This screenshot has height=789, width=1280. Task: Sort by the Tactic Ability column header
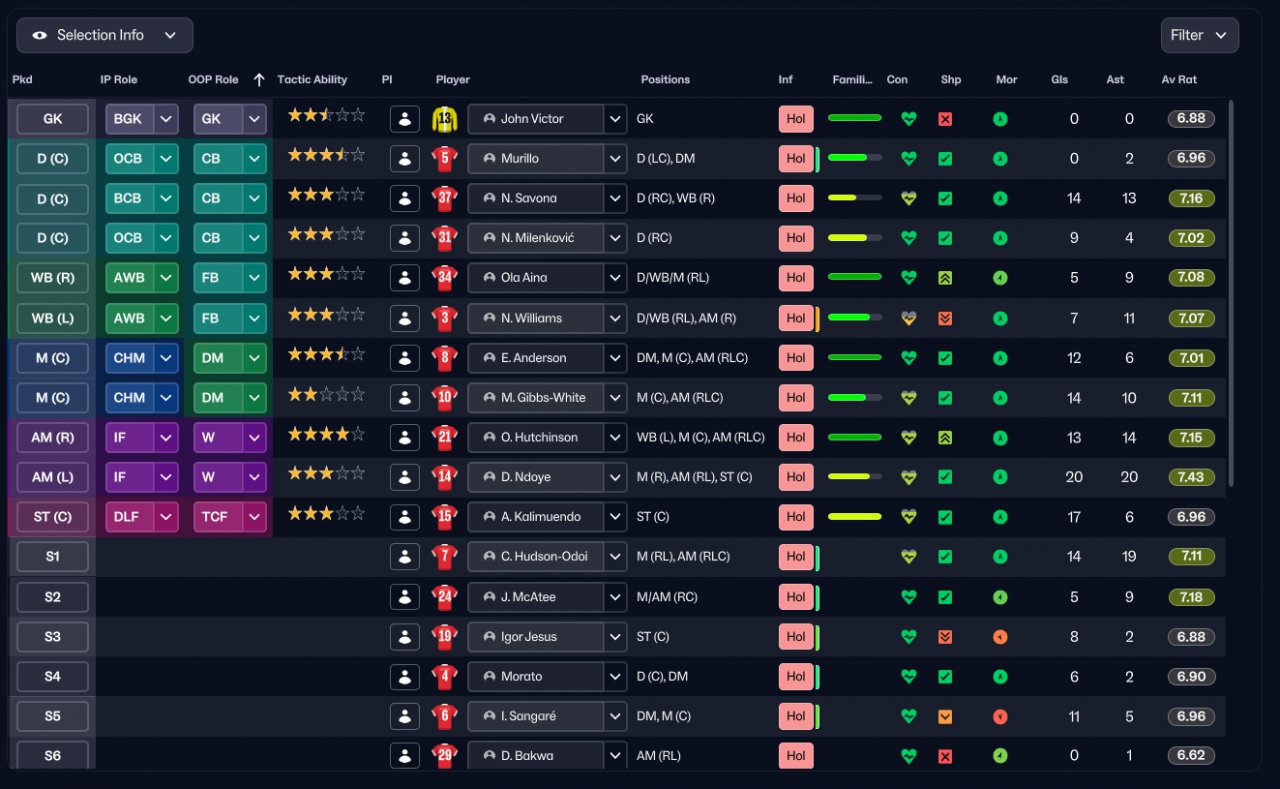[x=312, y=80]
